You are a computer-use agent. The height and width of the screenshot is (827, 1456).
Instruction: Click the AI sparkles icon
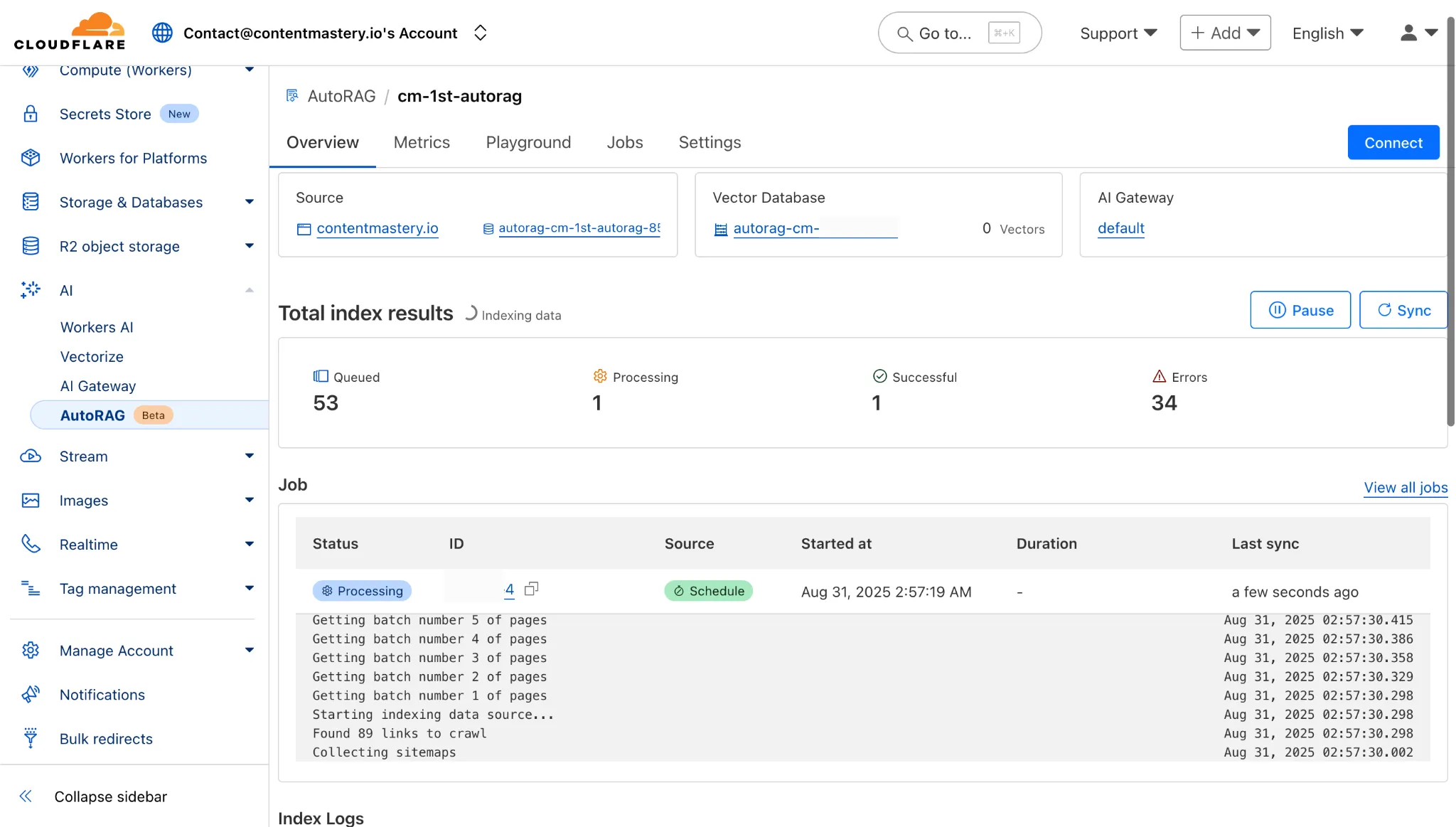[x=31, y=290]
